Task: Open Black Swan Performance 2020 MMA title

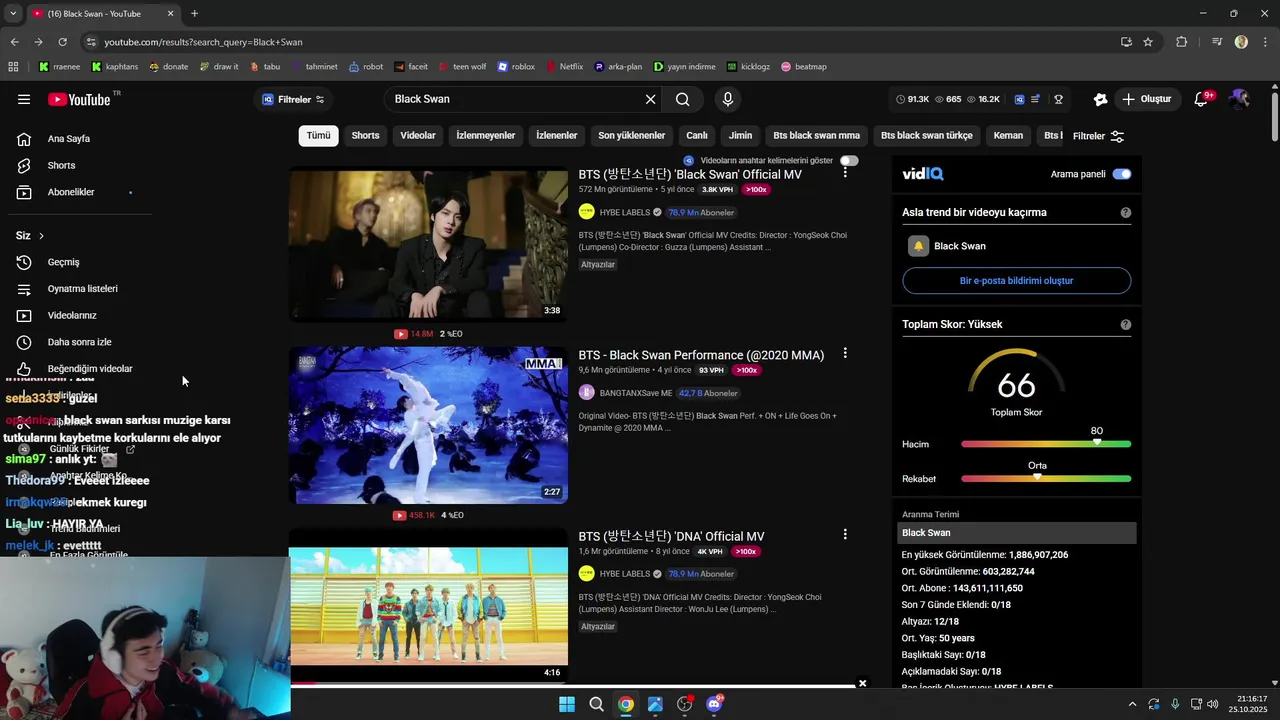Action: [701, 355]
